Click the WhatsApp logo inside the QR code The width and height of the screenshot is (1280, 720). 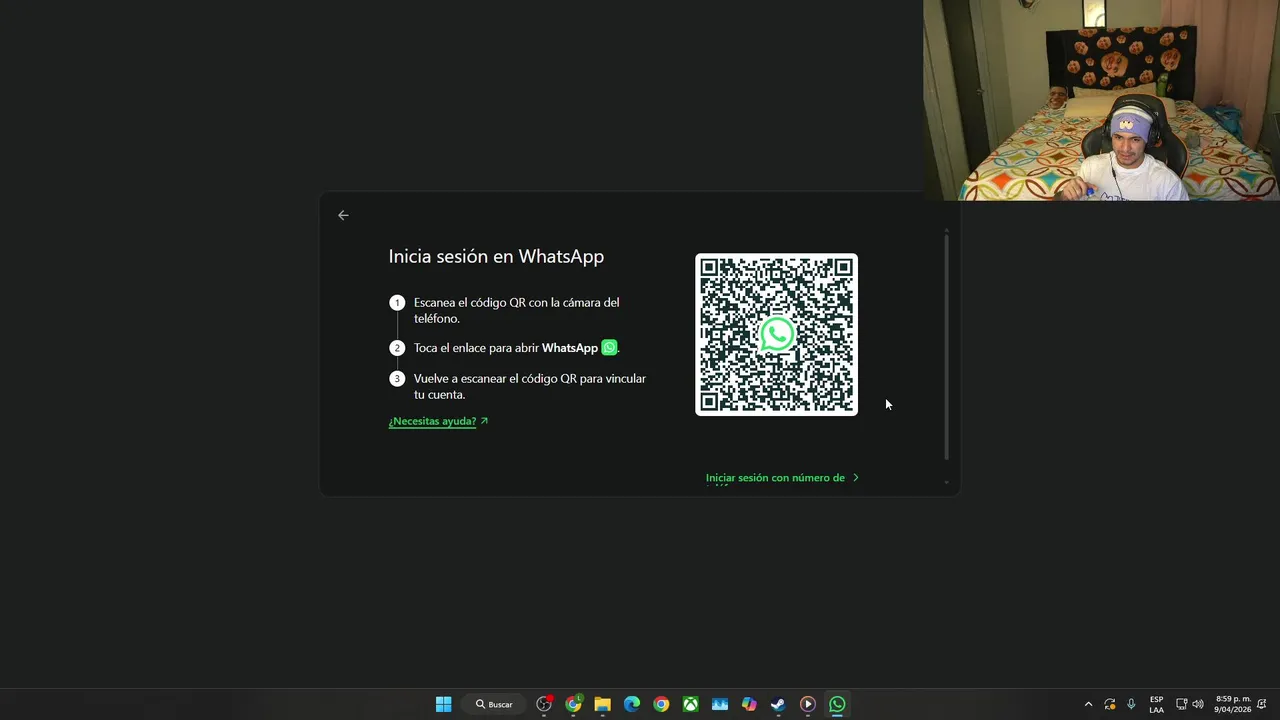coord(777,334)
